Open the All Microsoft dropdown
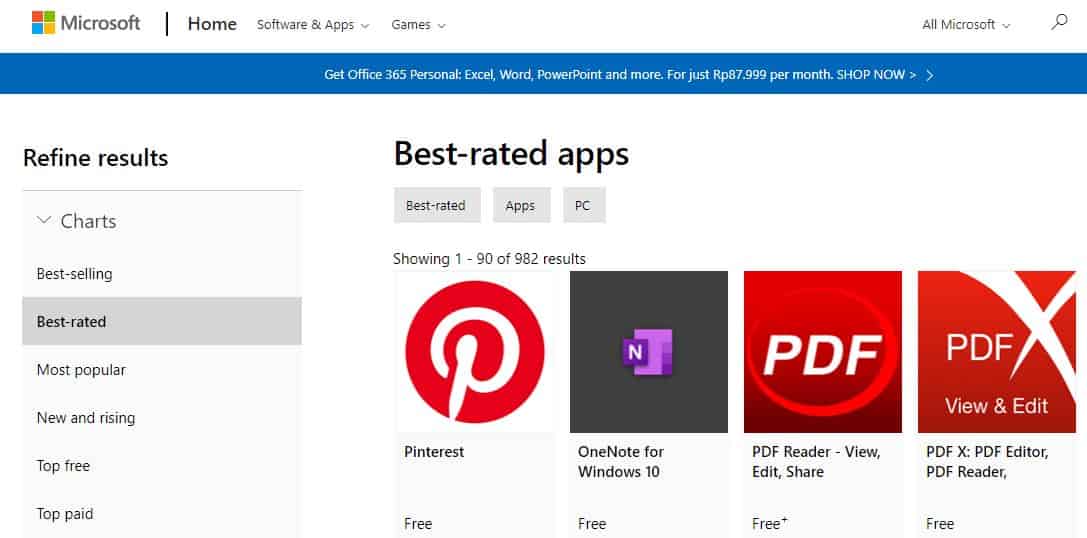This screenshot has height=538, width=1087. [x=966, y=25]
